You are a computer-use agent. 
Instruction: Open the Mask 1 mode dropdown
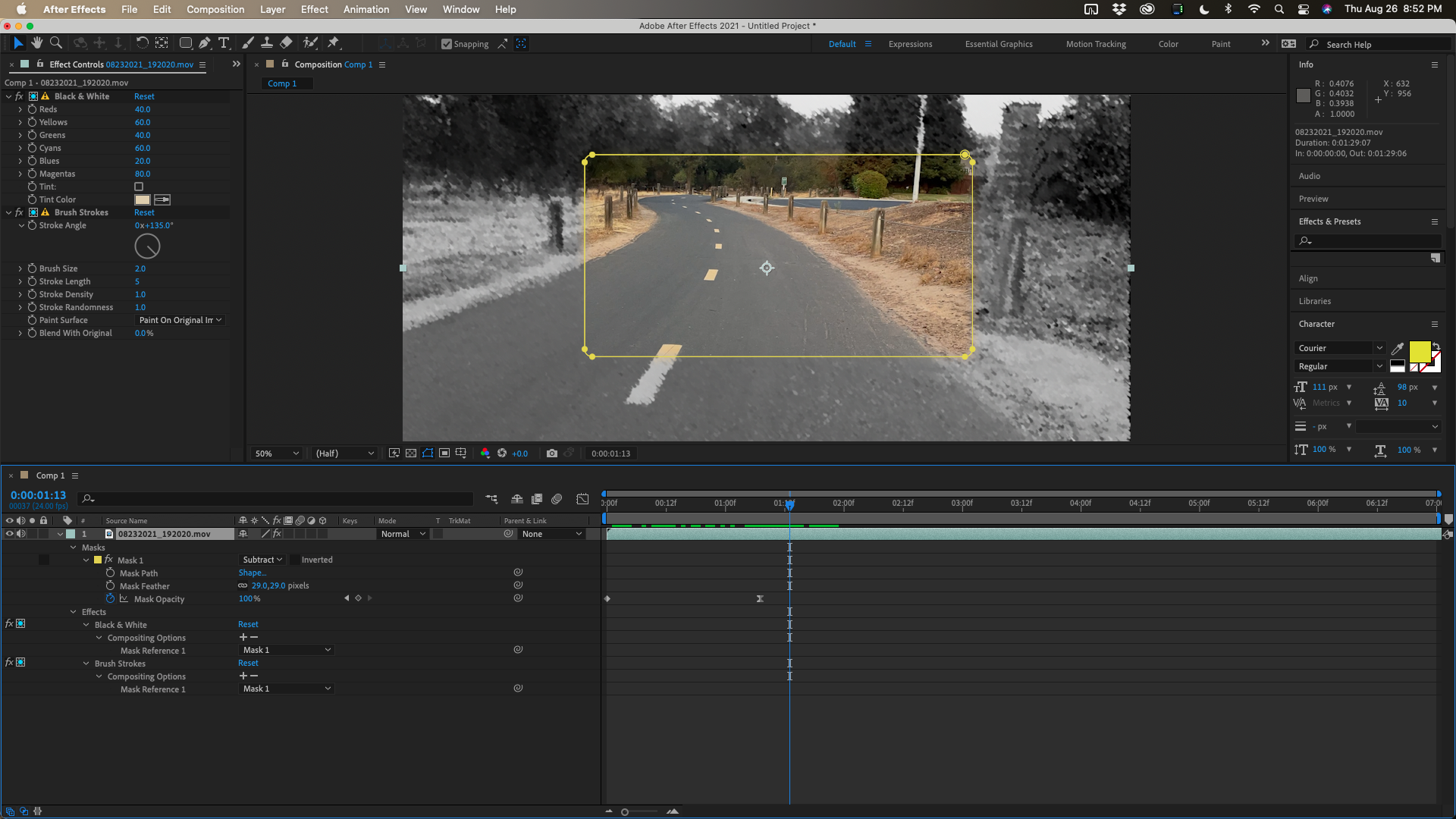pos(262,560)
